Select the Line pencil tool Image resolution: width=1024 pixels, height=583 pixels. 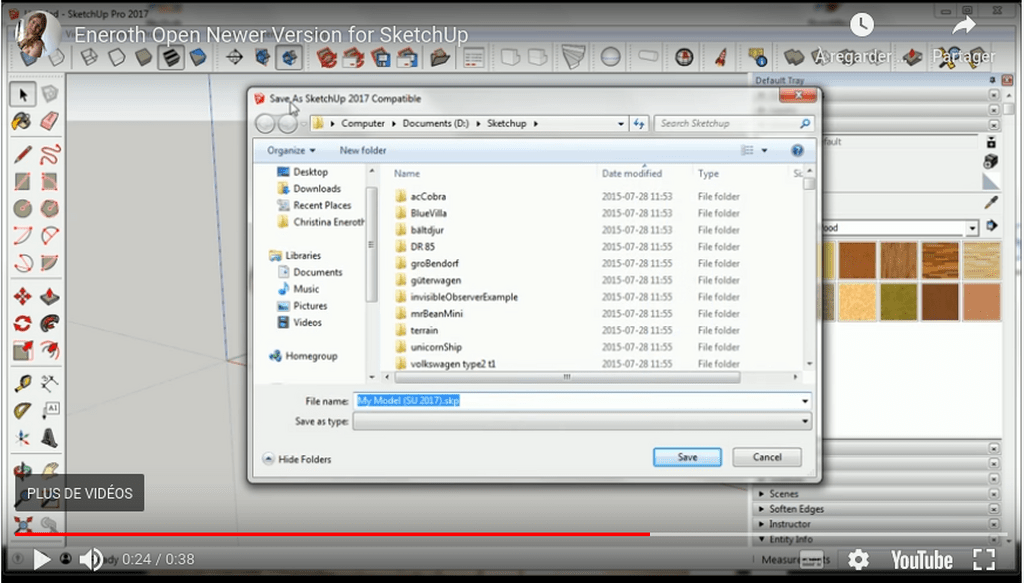(23, 155)
